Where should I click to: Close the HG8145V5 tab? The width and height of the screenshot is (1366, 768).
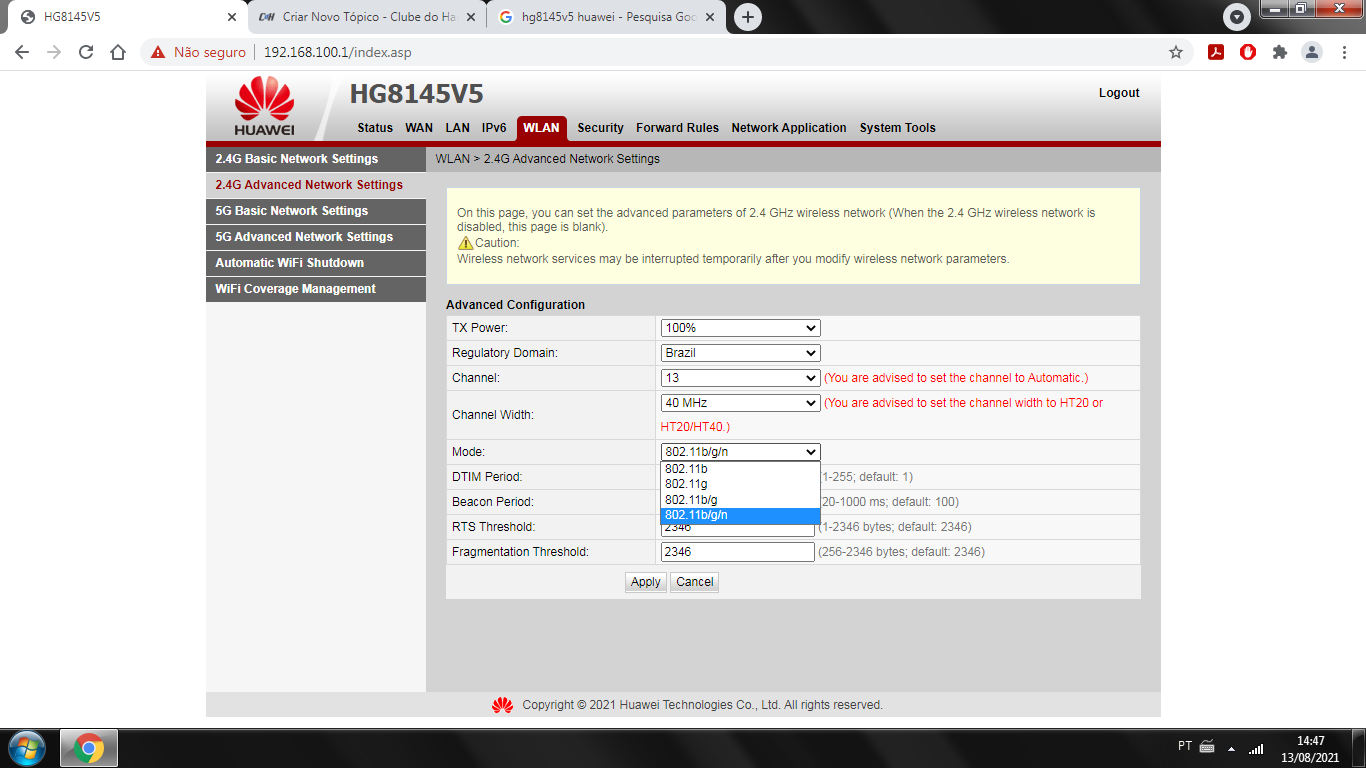232,17
